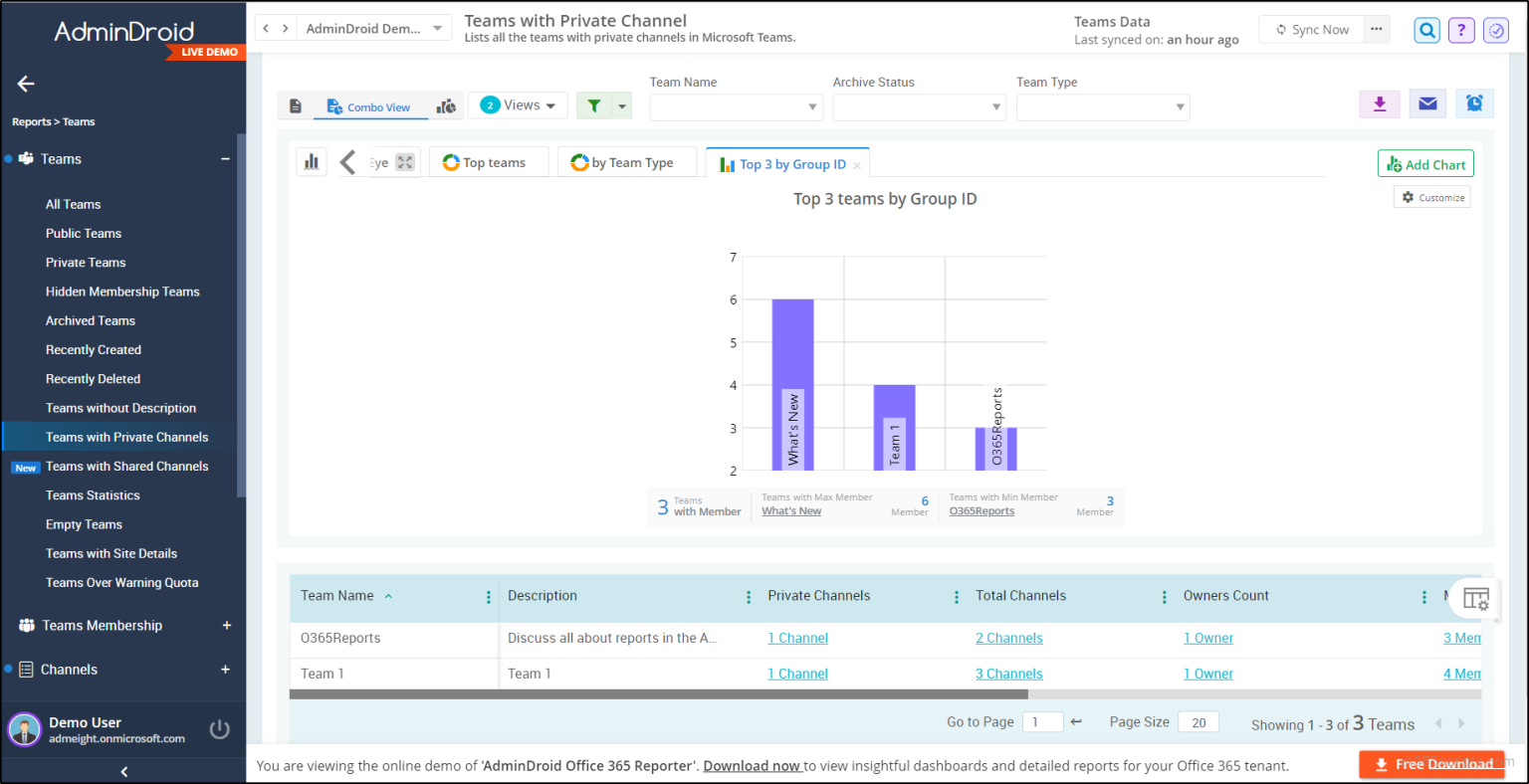Click the back arrow in sidebar
The image size is (1529, 784).
(x=26, y=85)
